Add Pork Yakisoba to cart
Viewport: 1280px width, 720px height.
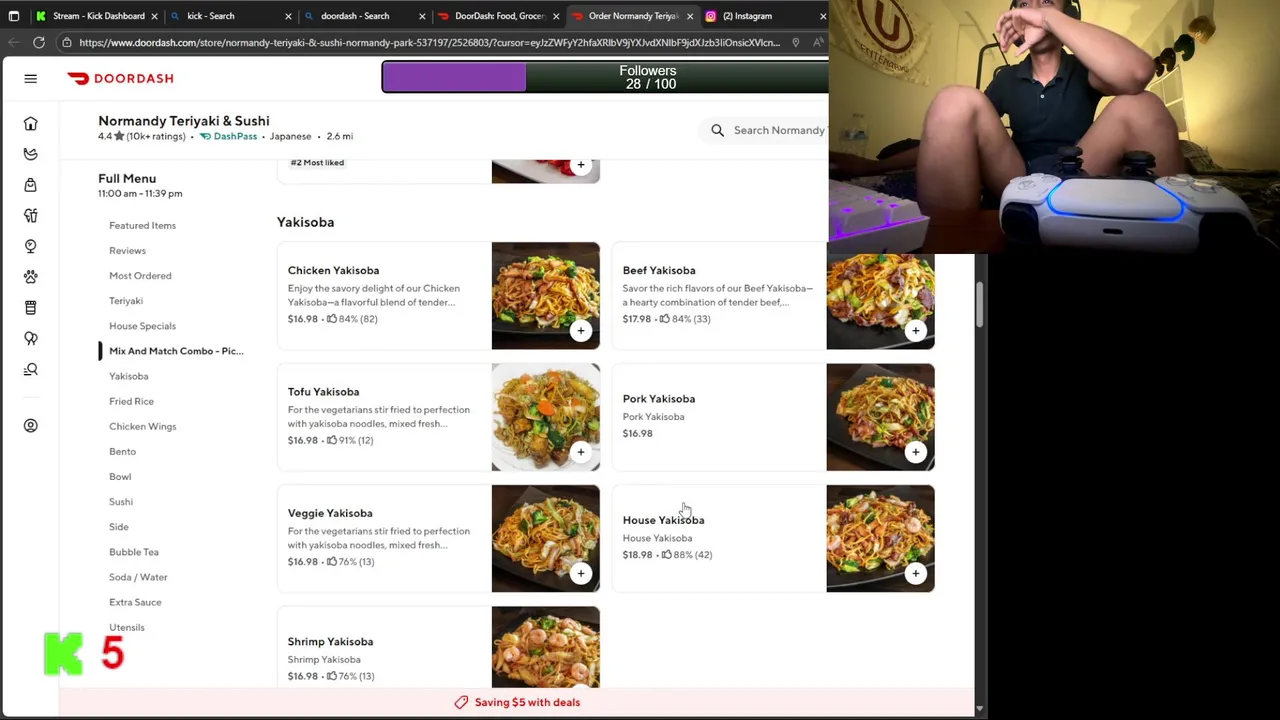915,451
